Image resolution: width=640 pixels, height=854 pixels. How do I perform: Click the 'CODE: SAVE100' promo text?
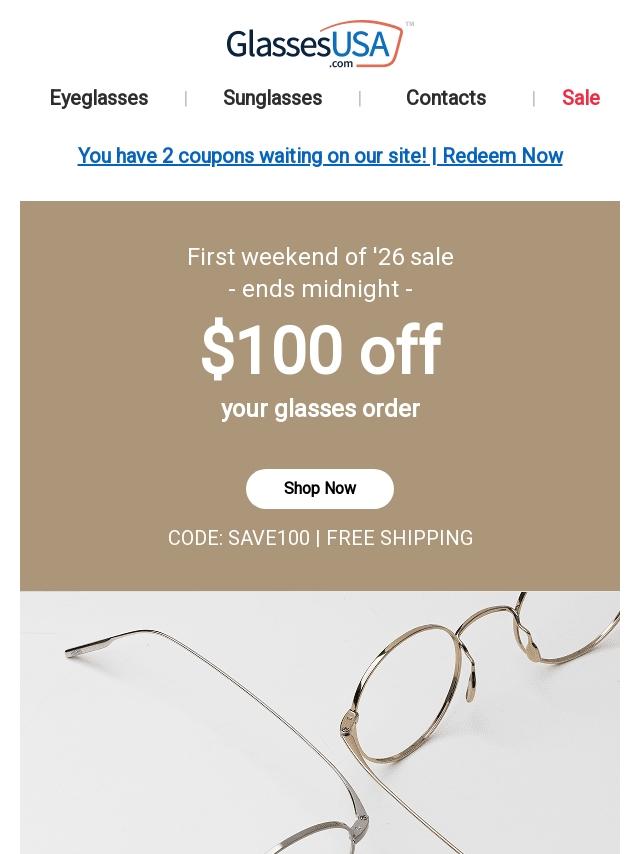(239, 538)
